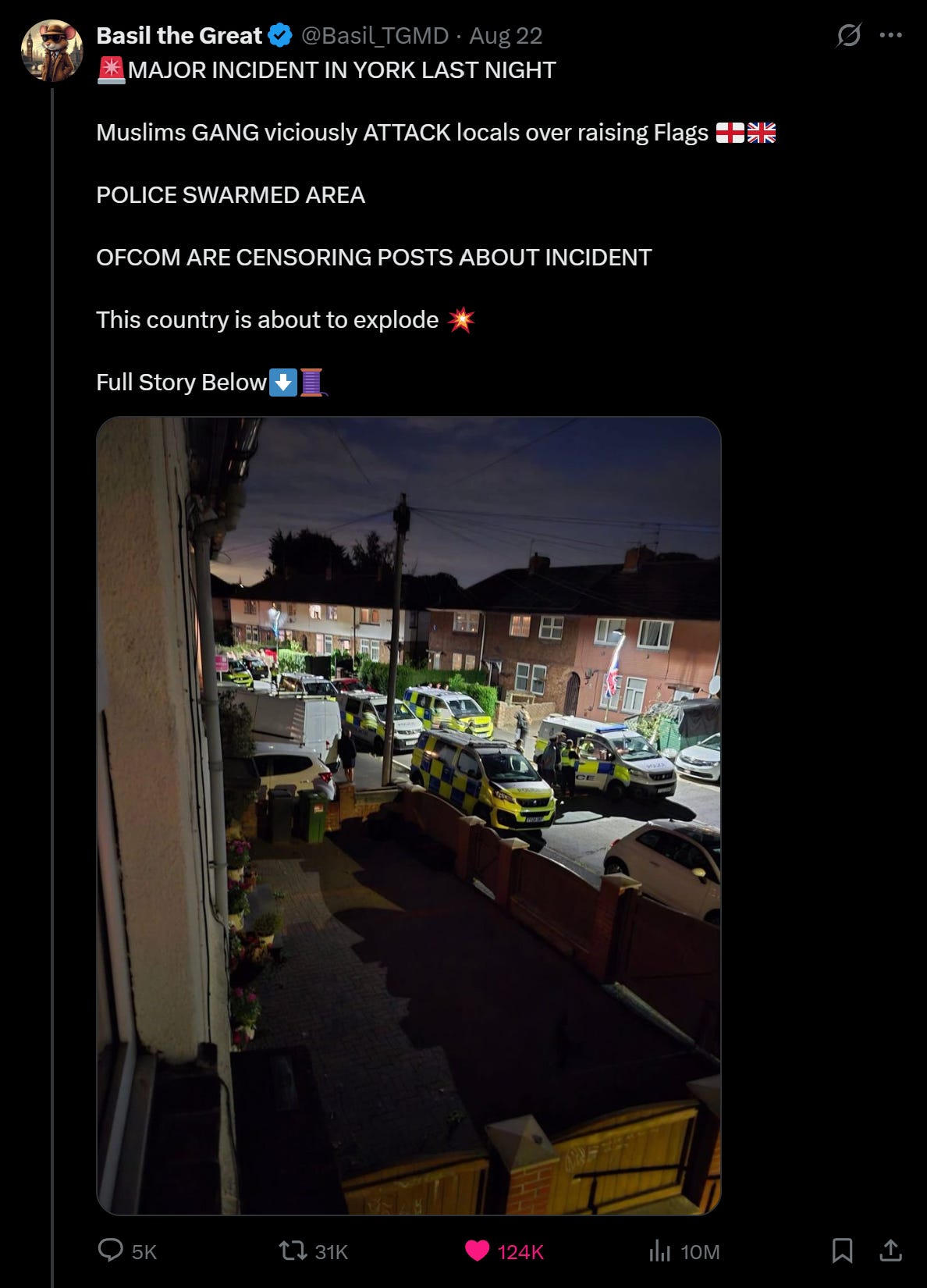Click the Grok explain post icon
This screenshot has width=927, height=1288.
coord(848,35)
